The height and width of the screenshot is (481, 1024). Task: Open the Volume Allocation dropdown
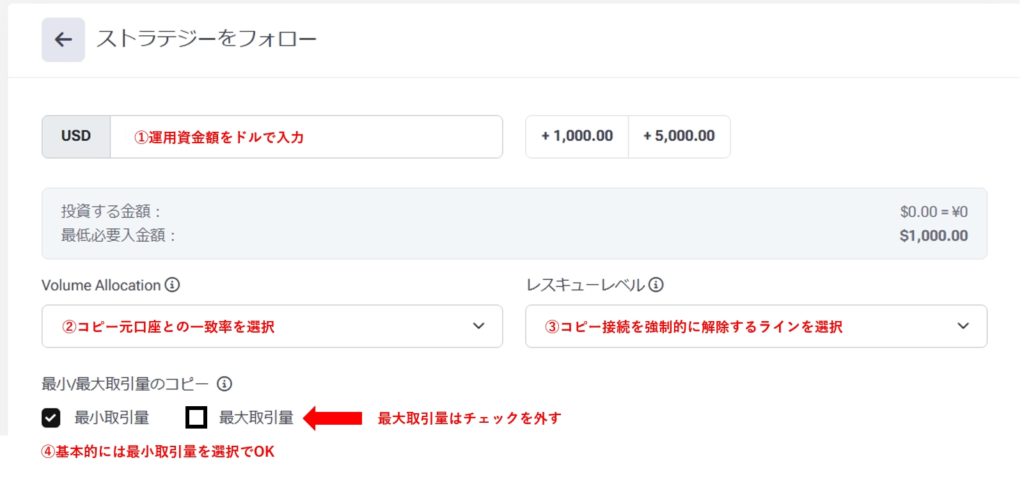272,326
